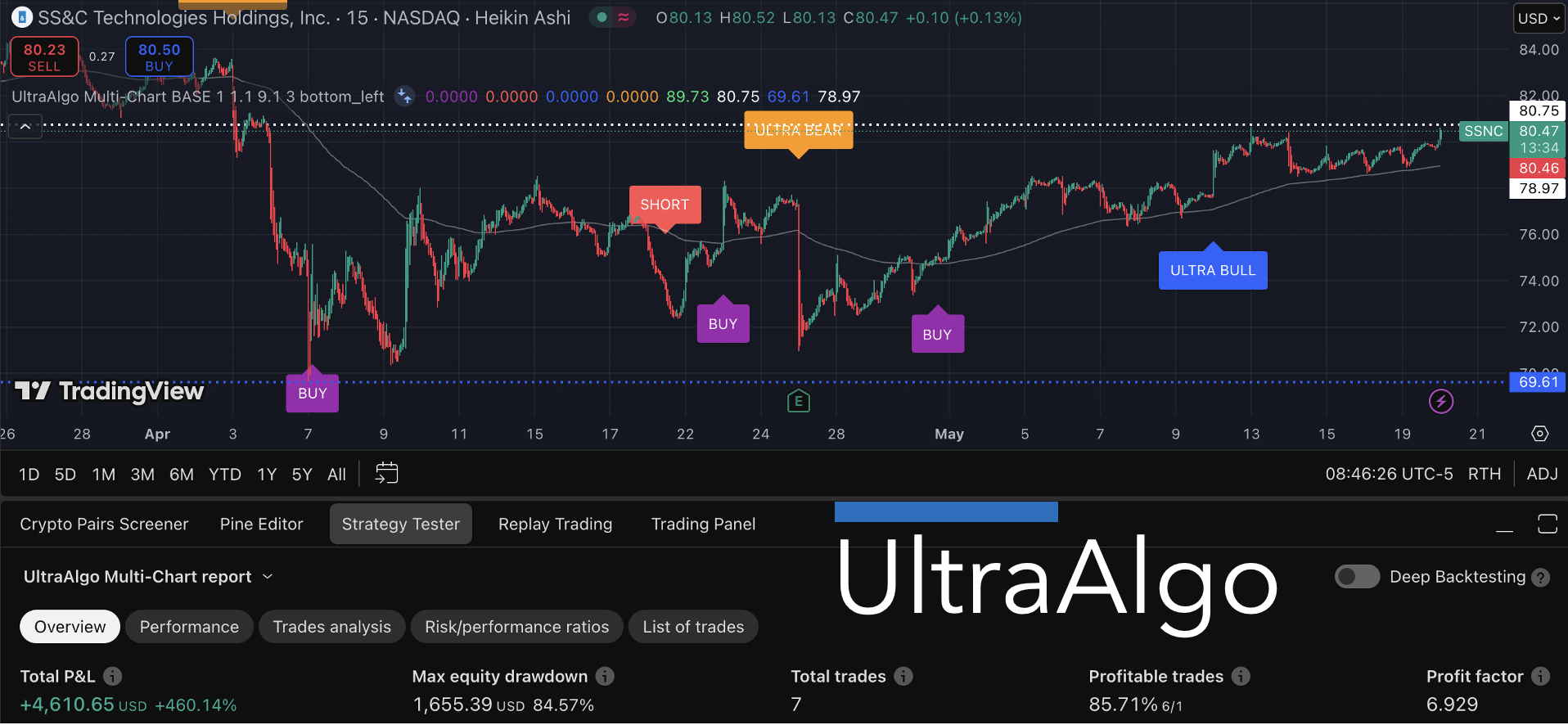Switch to Crypto Pairs Screener tab
This screenshot has height=725, width=1568.
(104, 524)
